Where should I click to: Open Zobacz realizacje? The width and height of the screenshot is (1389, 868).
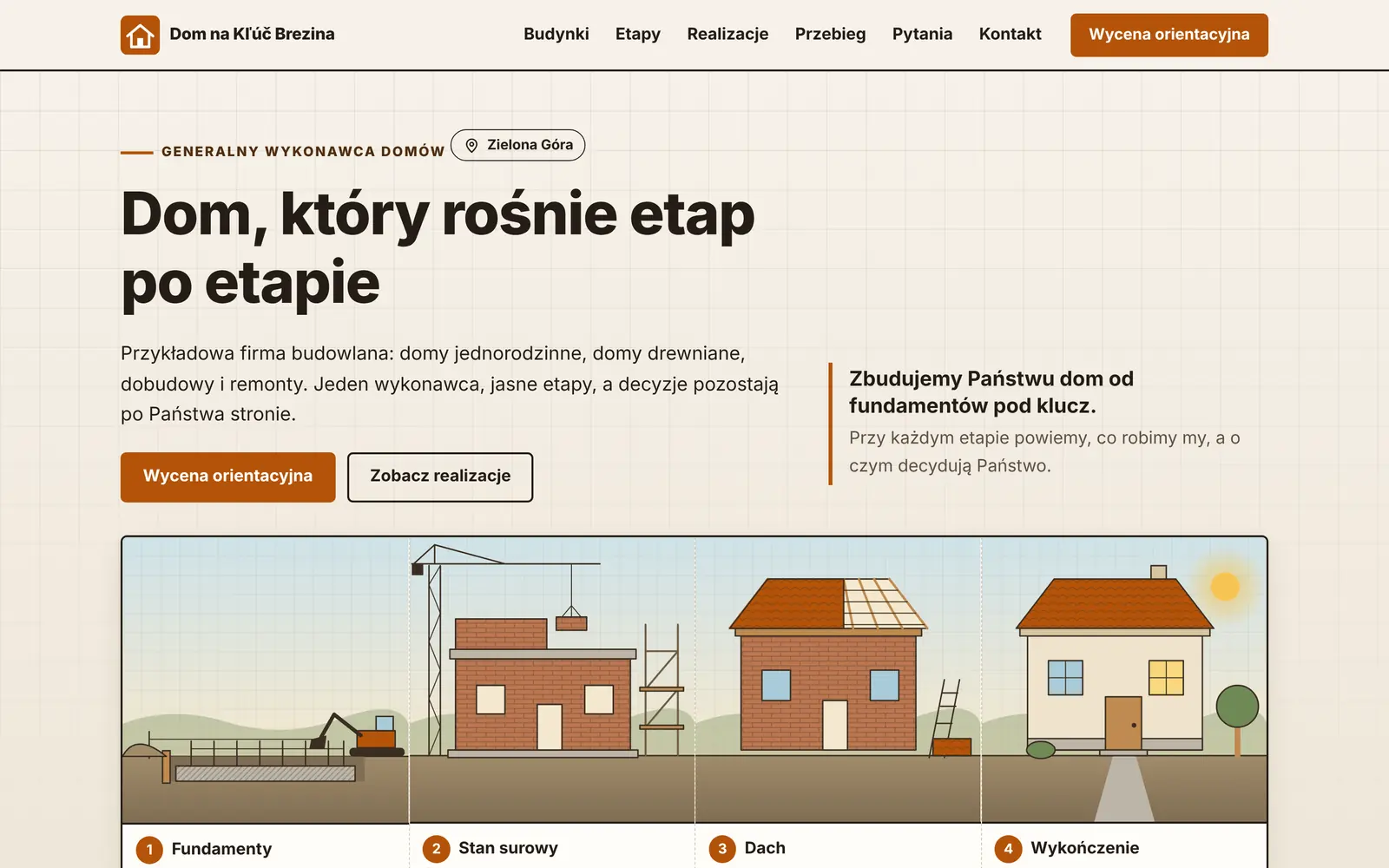click(x=440, y=477)
